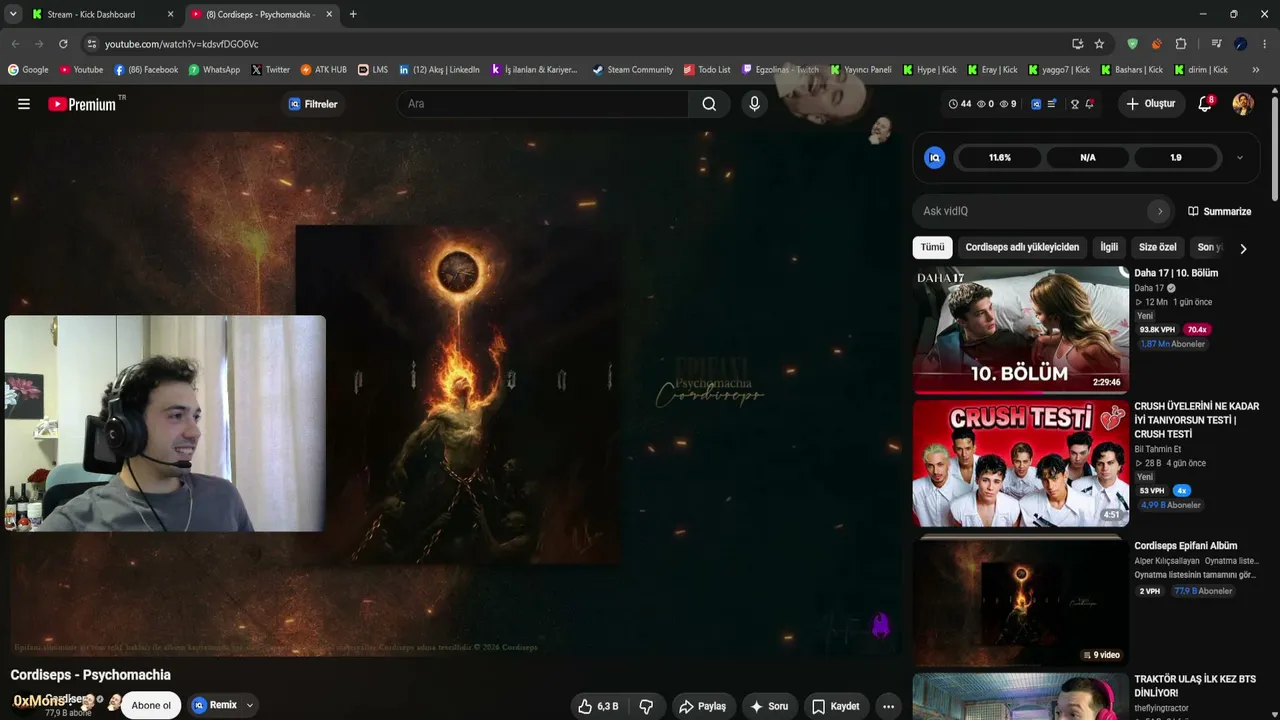Open the vidIQ trophy icon

(1075, 104)
